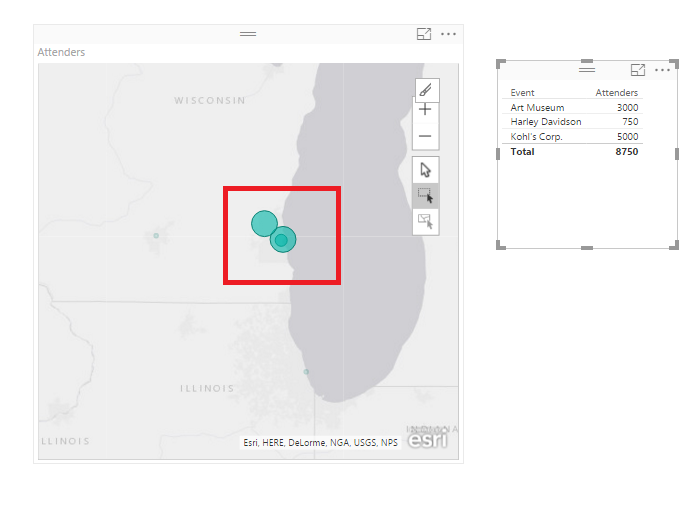This screenshot has height=510, width=692.
Task: Click the table's bottom-edge resize handle
Action: (587, 248)
